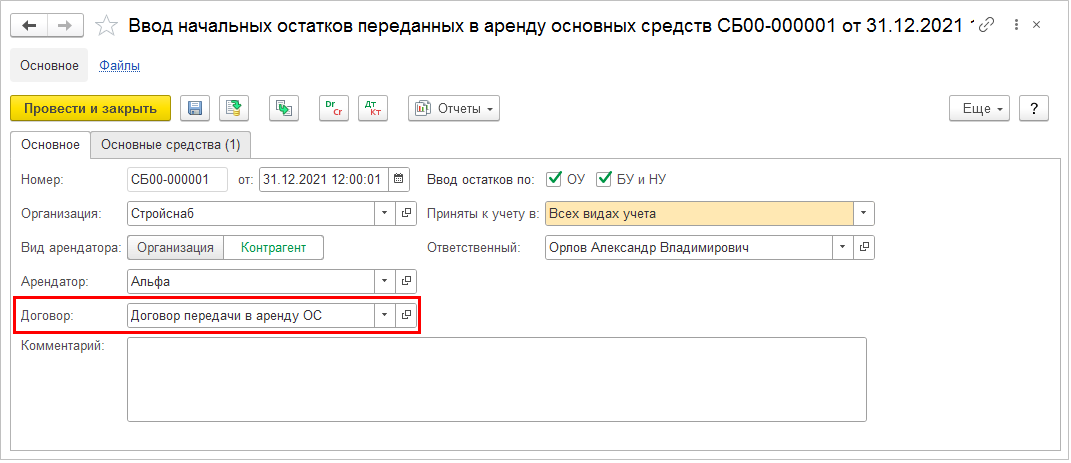Viewport: 1071px width, 463px height.
Task: Click the create-based-on icon in toolbar
Action: (x=285, y=108)
